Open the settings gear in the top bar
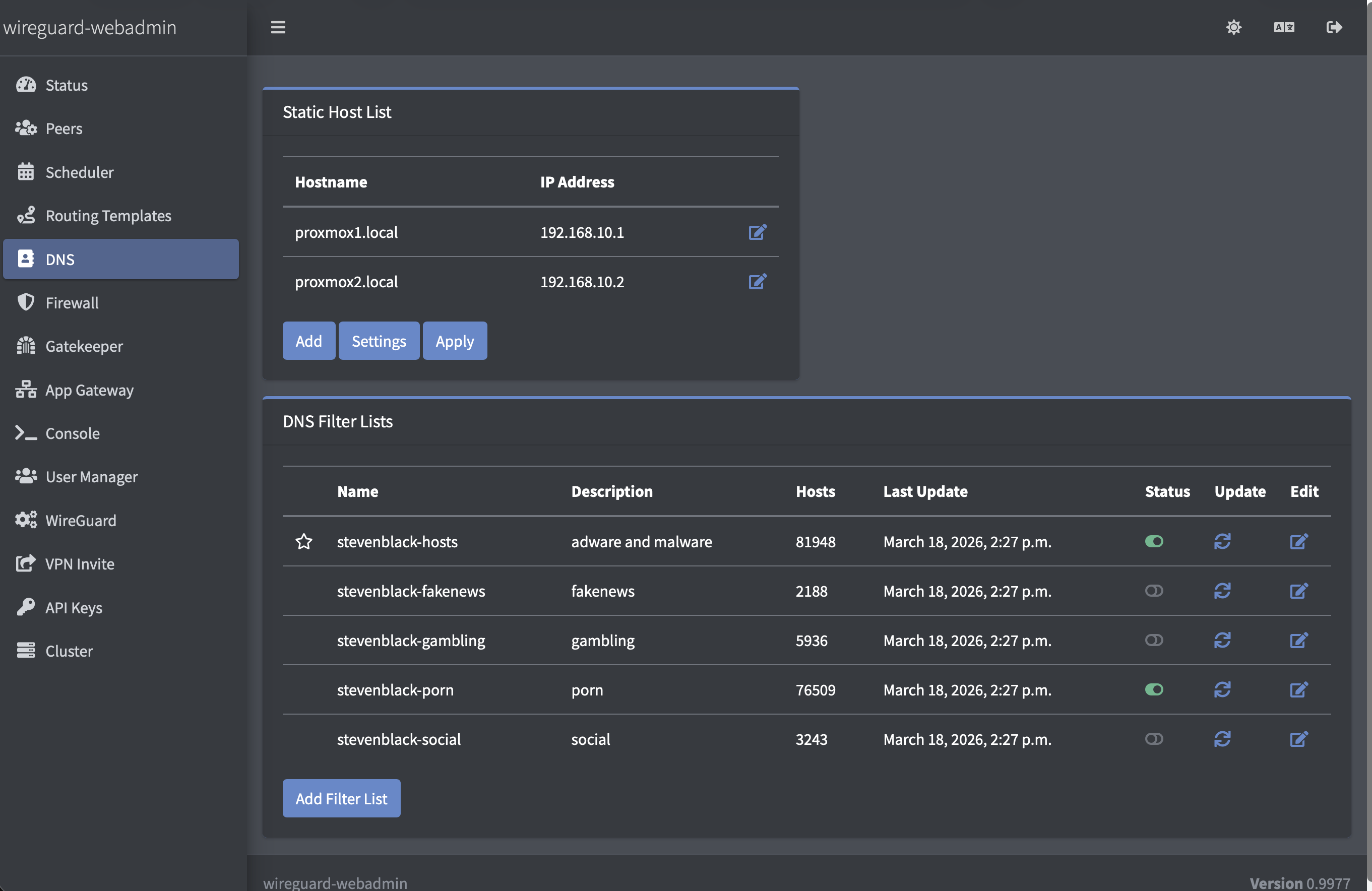Screen dimensions: 1372x891 [1233, 27]
